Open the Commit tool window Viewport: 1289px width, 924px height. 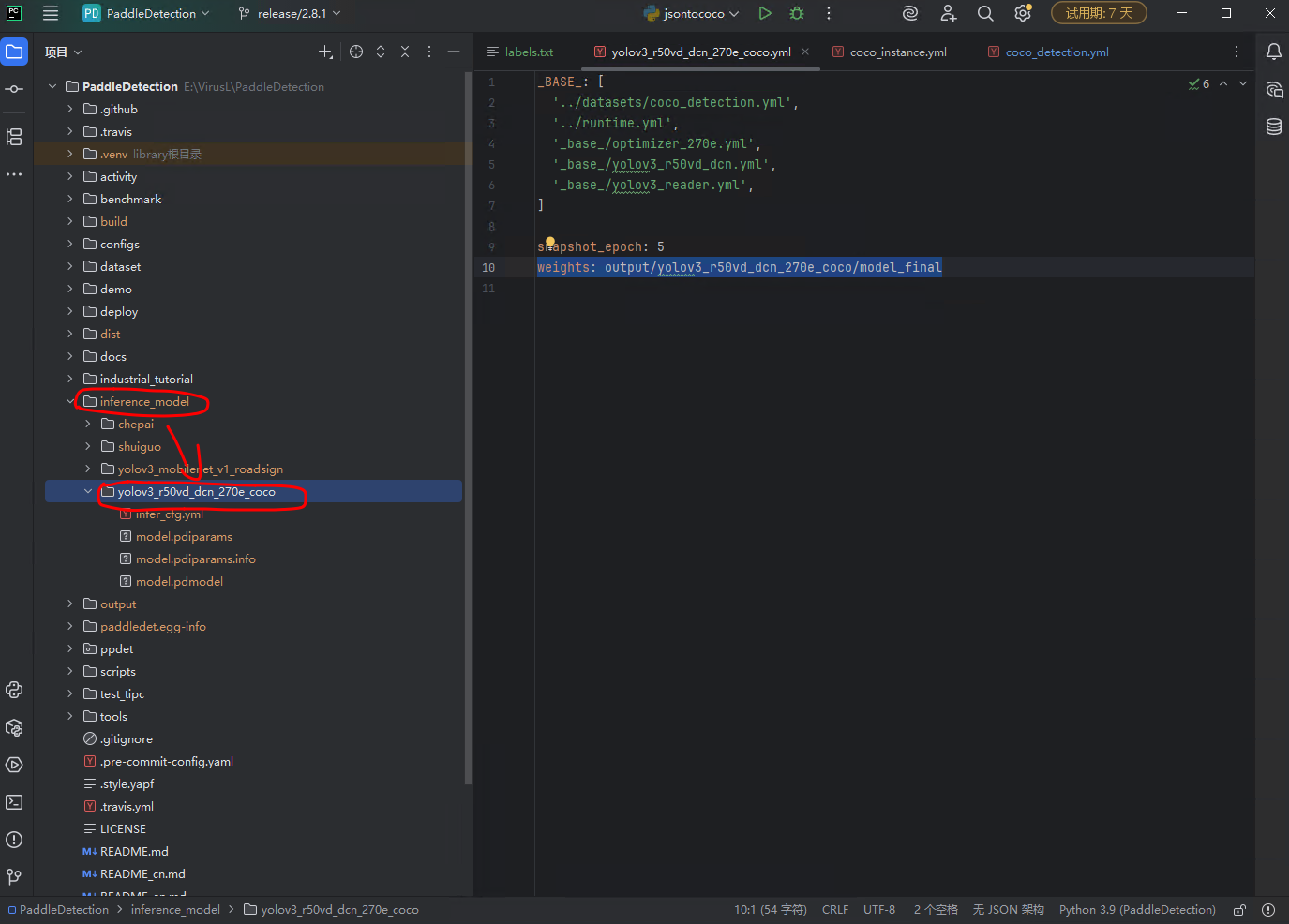(x=14, y=89)
